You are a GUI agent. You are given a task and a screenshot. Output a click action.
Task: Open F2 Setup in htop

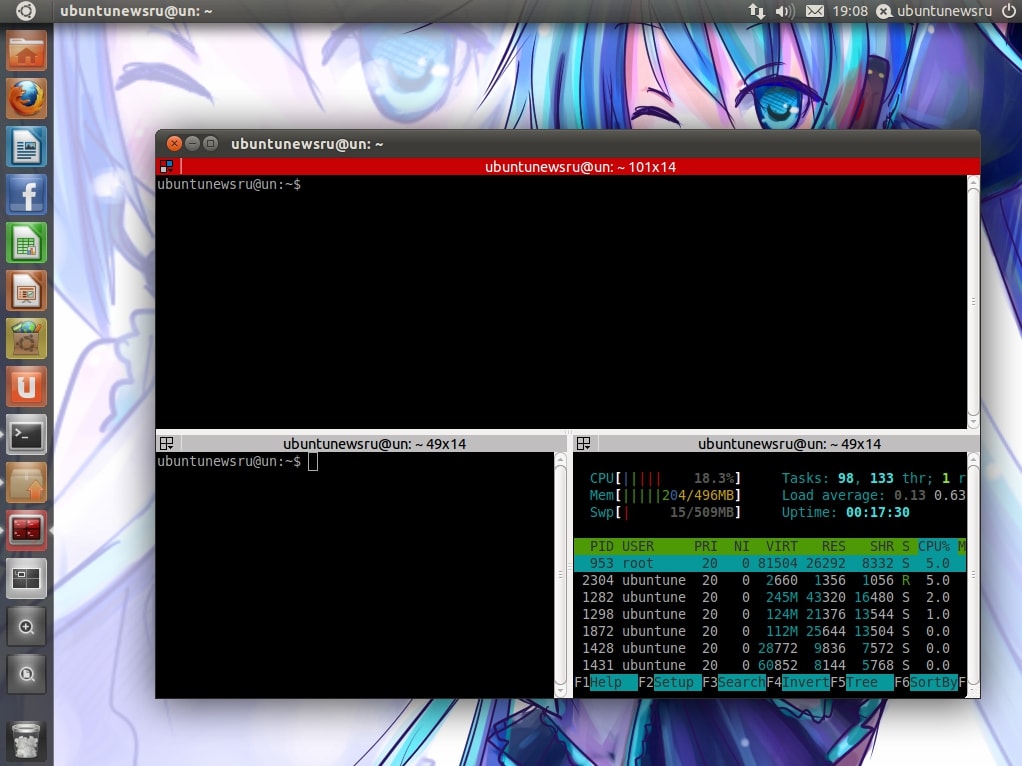point(670,683)
